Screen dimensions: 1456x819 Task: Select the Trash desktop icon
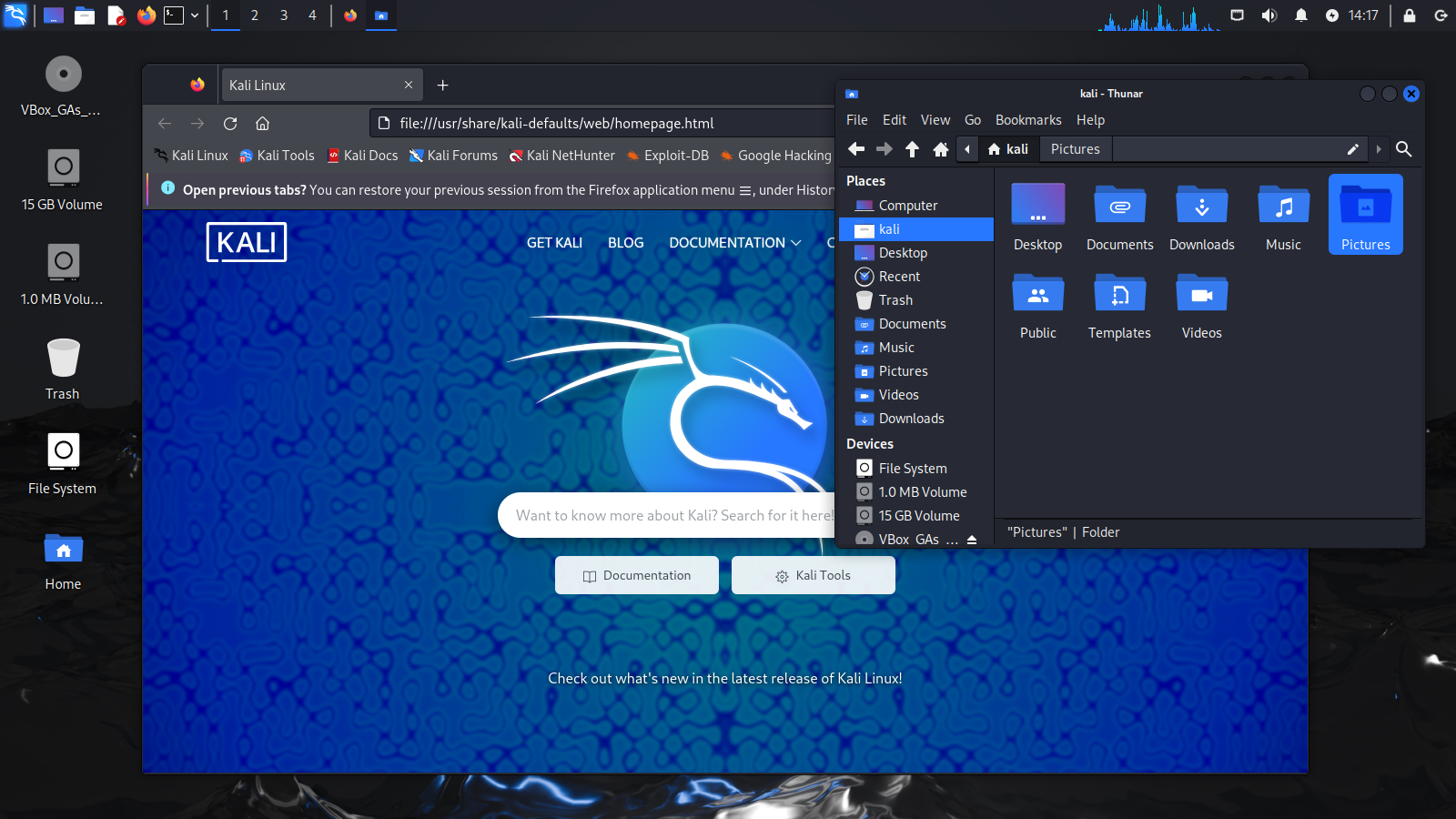(63, 369)
